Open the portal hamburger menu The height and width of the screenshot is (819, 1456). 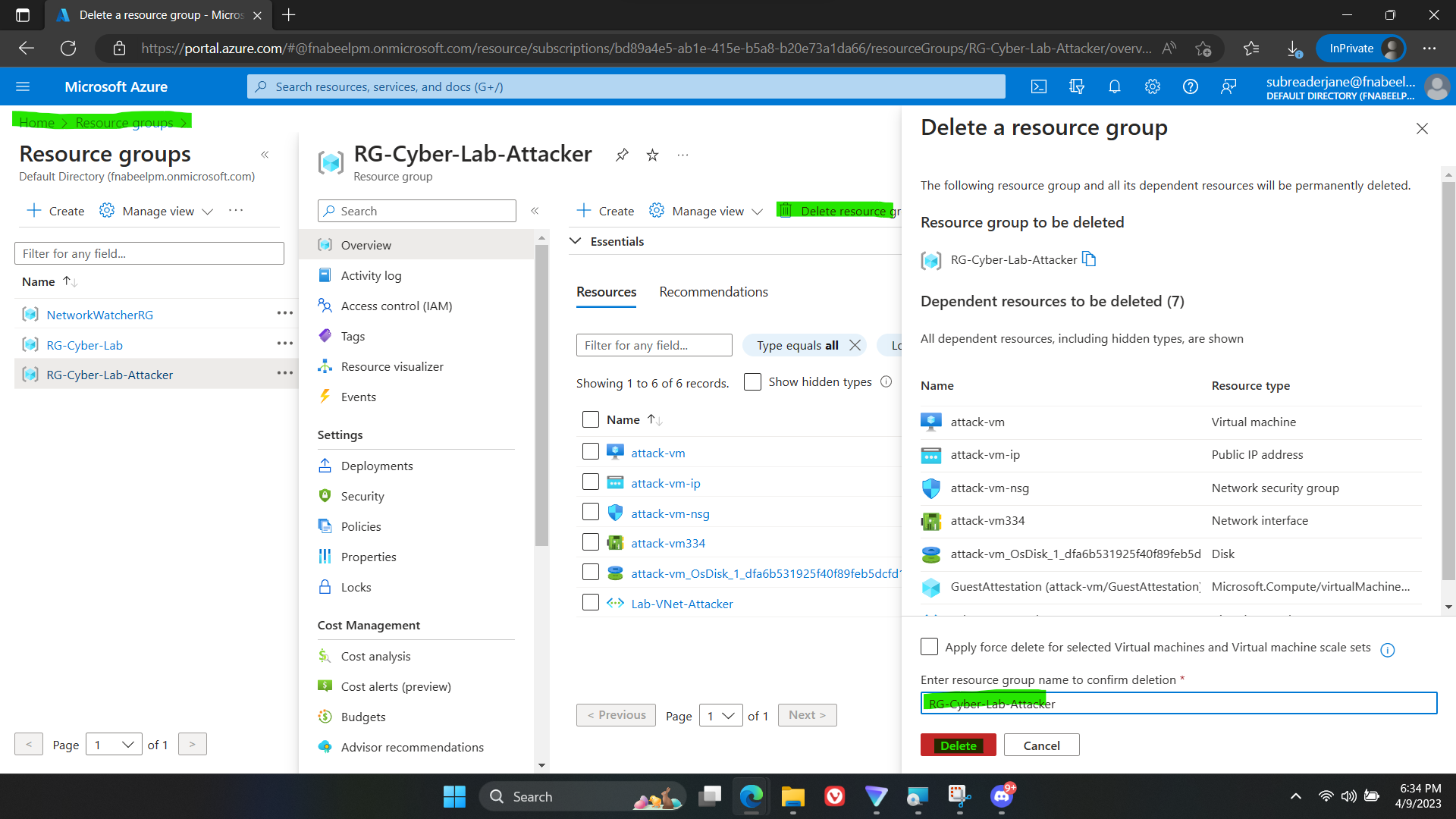23,87
